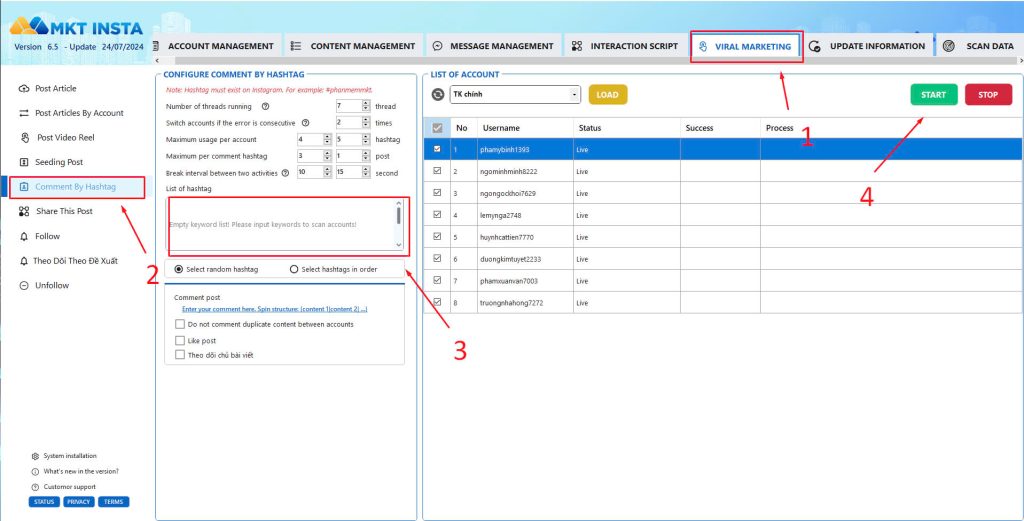Image resolution: width=1024 pixels, height=521 pixels.
Task: Toggle checkbox for duongkimtuyet2233
Action: click(x=438, y=259)
